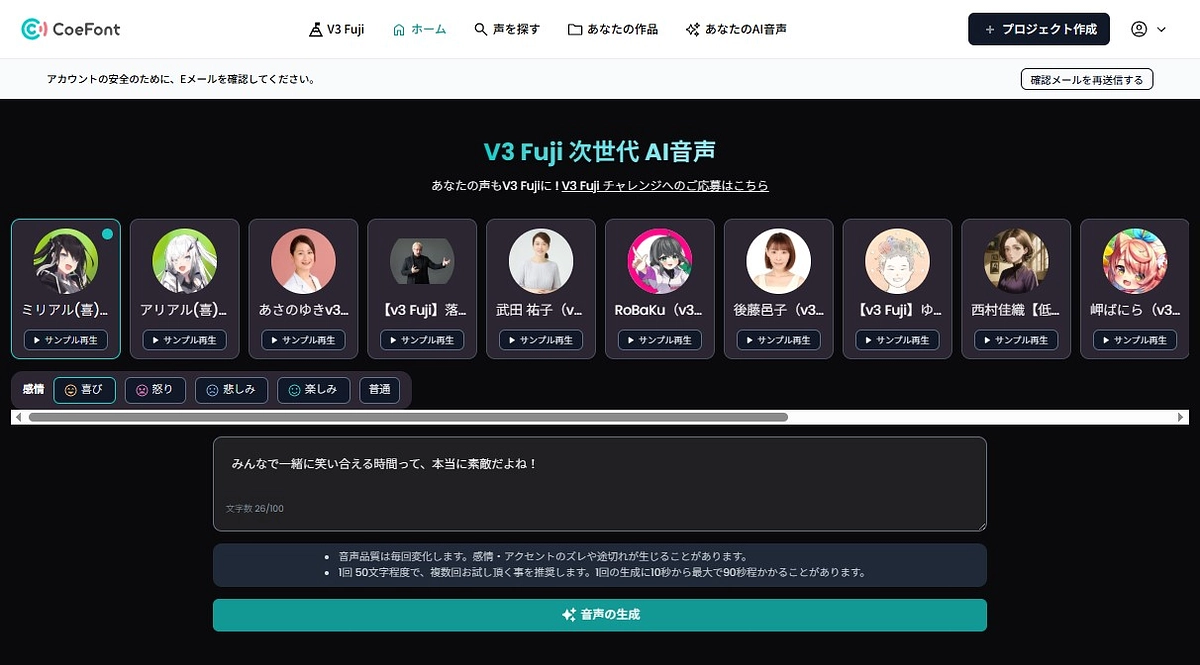Screen dimensions: 1200x665
Task: Open the V3 Fuji nav item
Action: [x=336, y=29]
